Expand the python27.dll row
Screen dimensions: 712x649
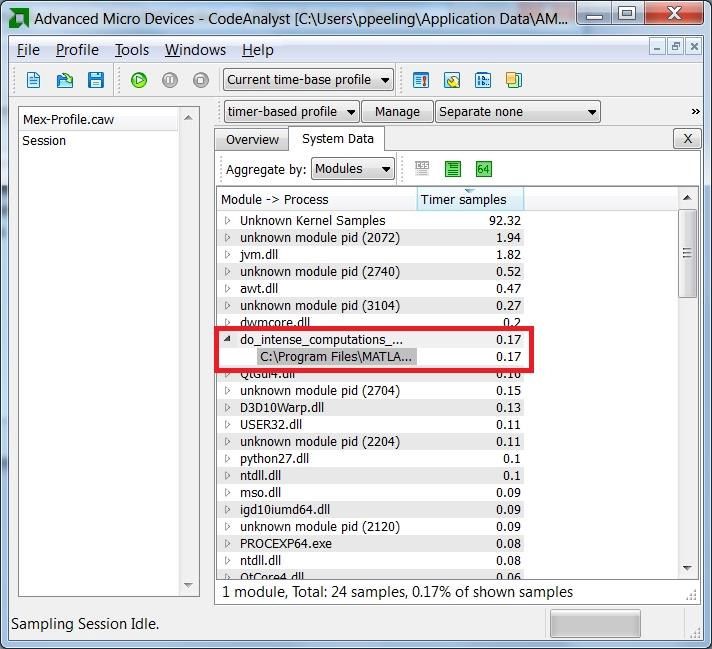(227, 459)
